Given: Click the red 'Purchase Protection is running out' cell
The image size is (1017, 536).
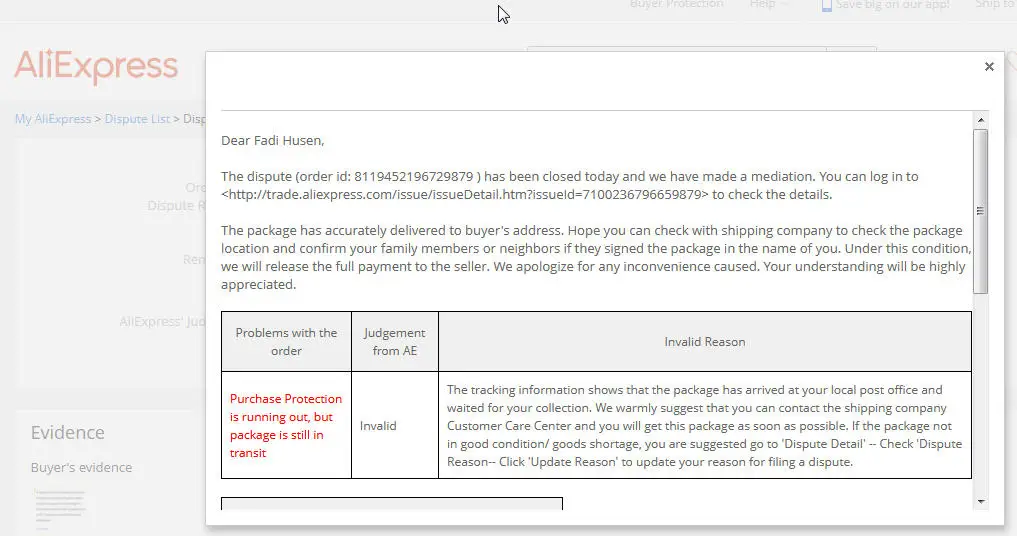Looking at the screenshot, I should [x=286, y=425].
